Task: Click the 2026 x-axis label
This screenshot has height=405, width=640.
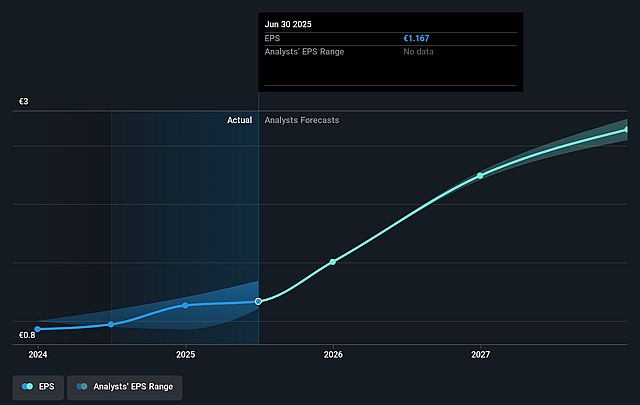Action: point(333,355)
